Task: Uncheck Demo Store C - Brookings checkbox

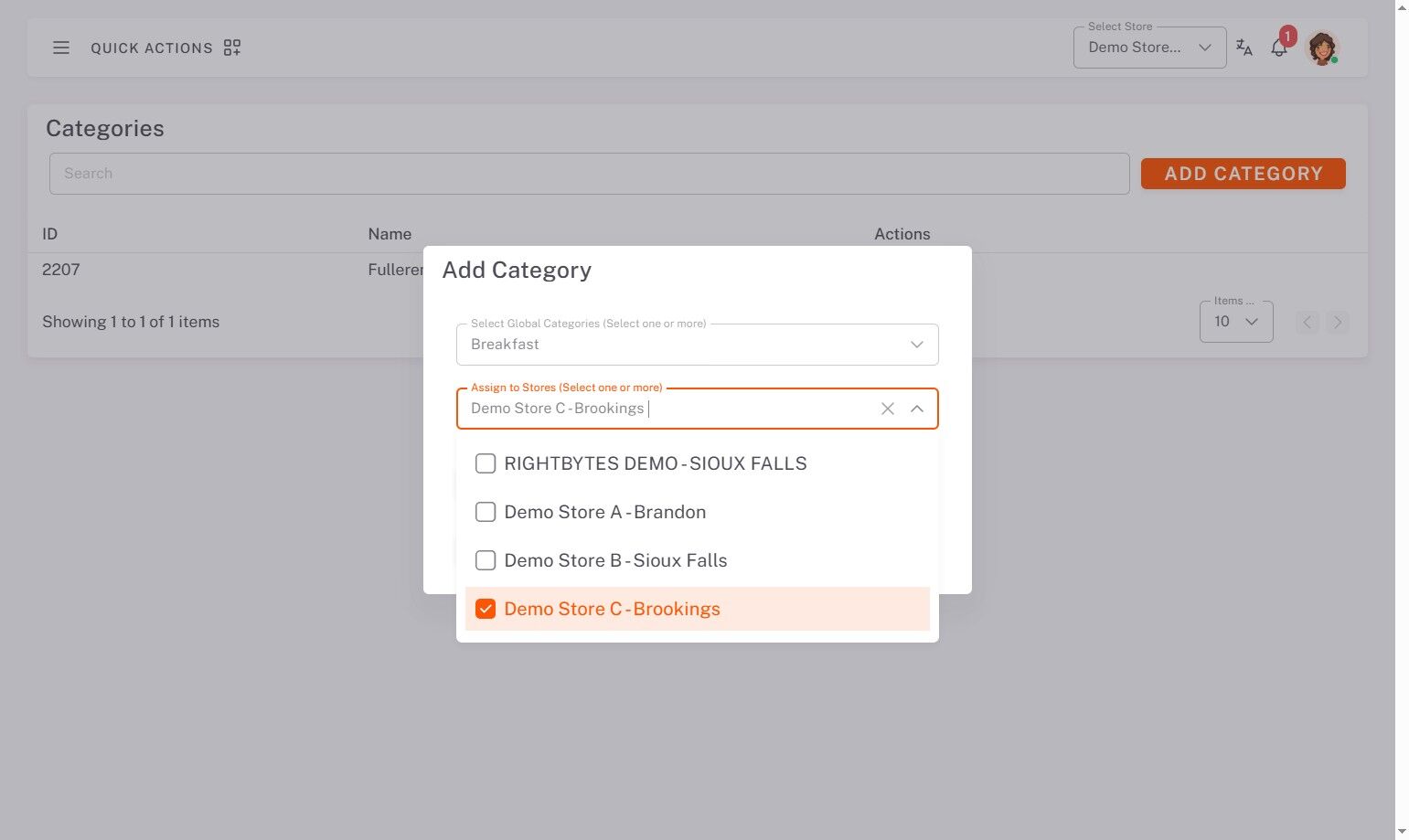Action: click(486, 609)
